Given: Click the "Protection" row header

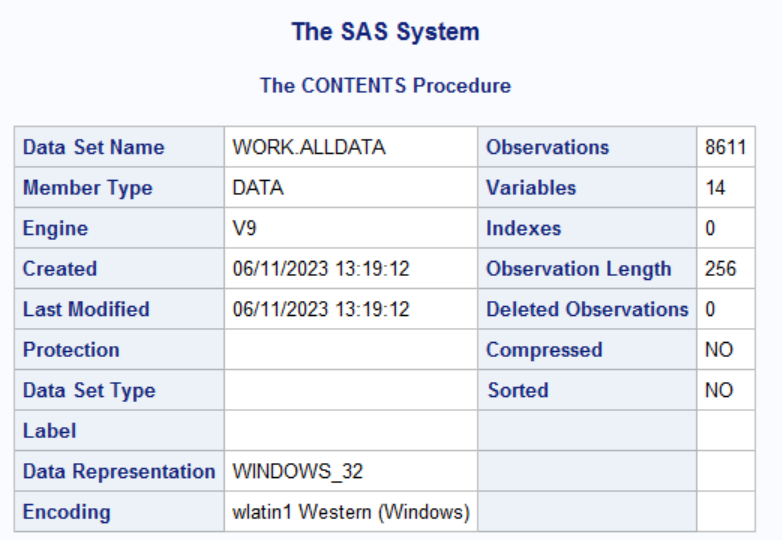Looking at the screenshot, I should coord(71,350).
